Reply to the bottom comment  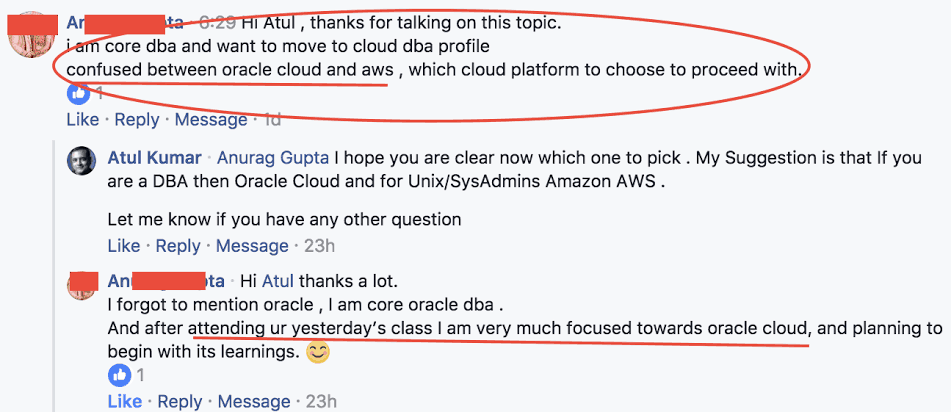pos(180,401)
